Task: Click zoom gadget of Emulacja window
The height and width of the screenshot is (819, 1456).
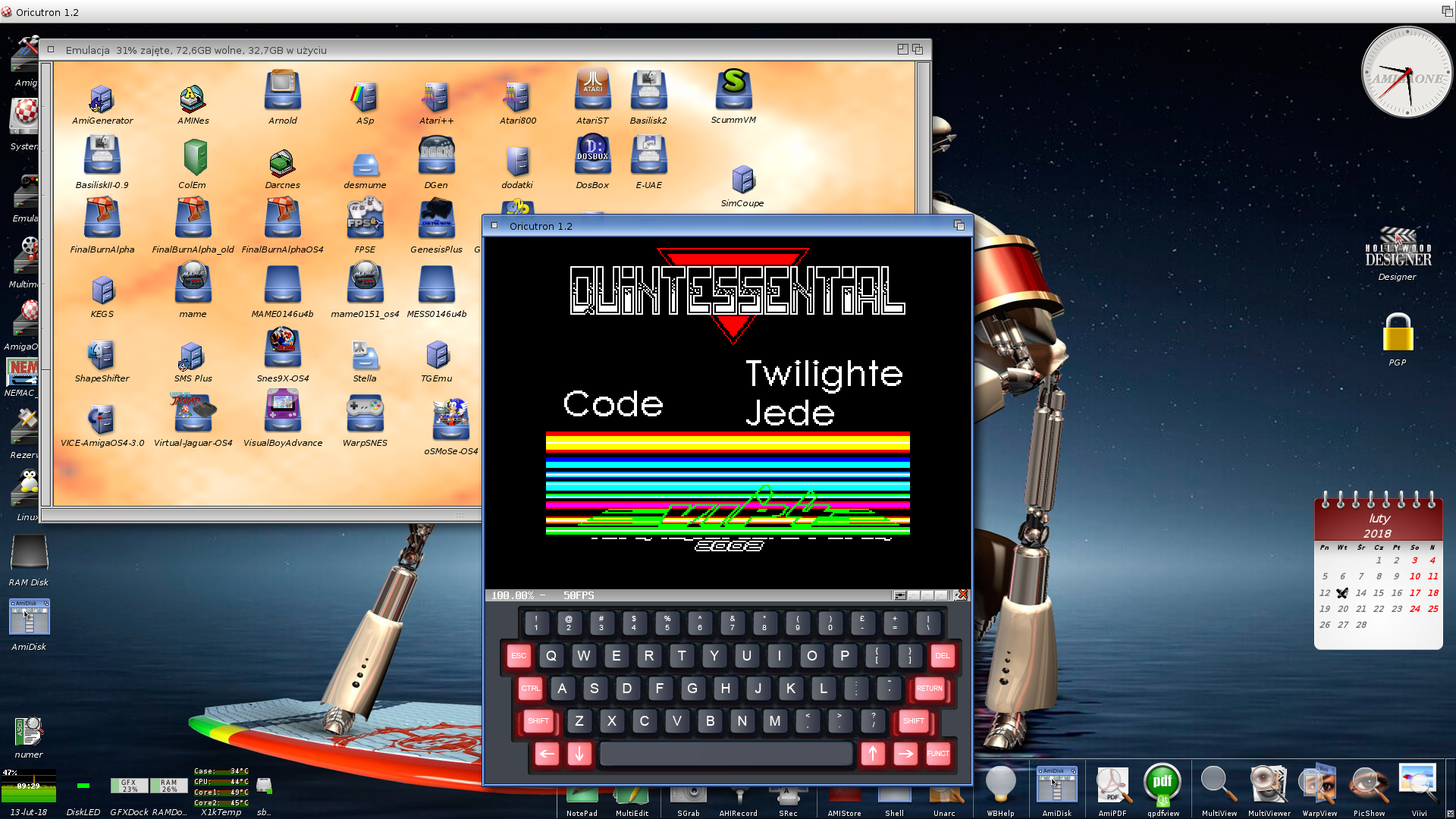Action: click(902, 49)
